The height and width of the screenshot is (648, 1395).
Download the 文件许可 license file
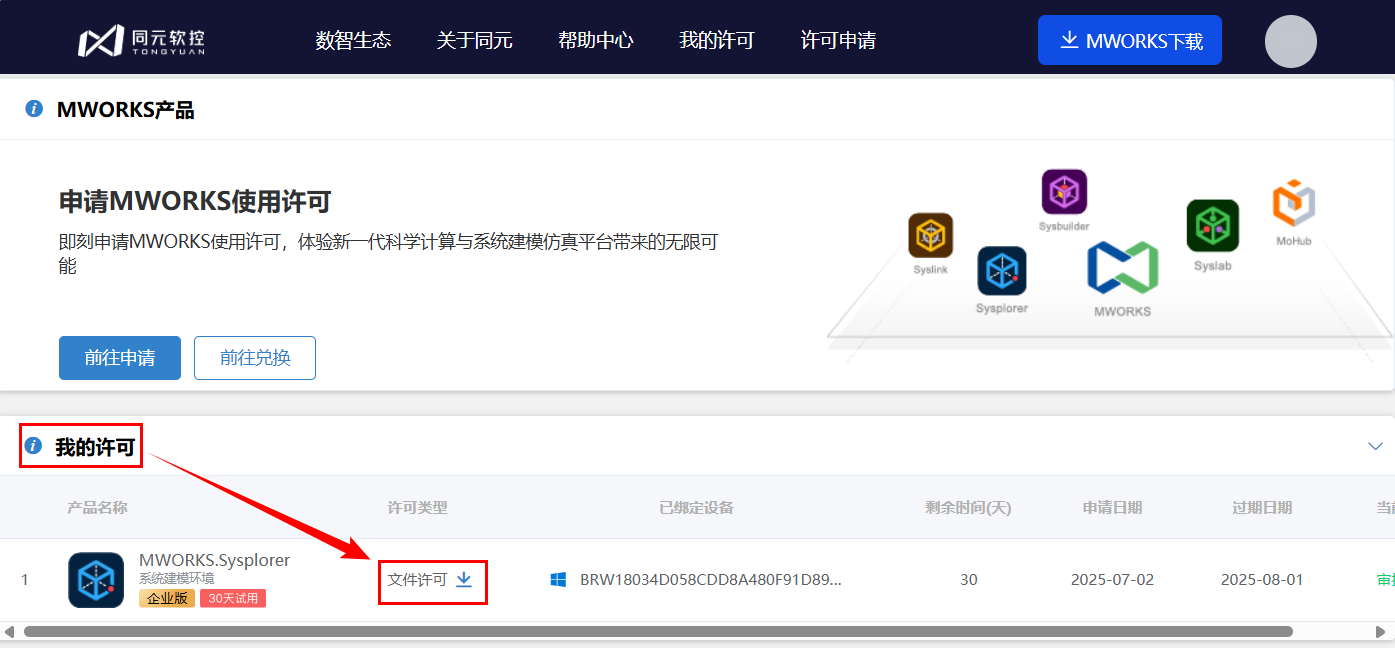464,580
